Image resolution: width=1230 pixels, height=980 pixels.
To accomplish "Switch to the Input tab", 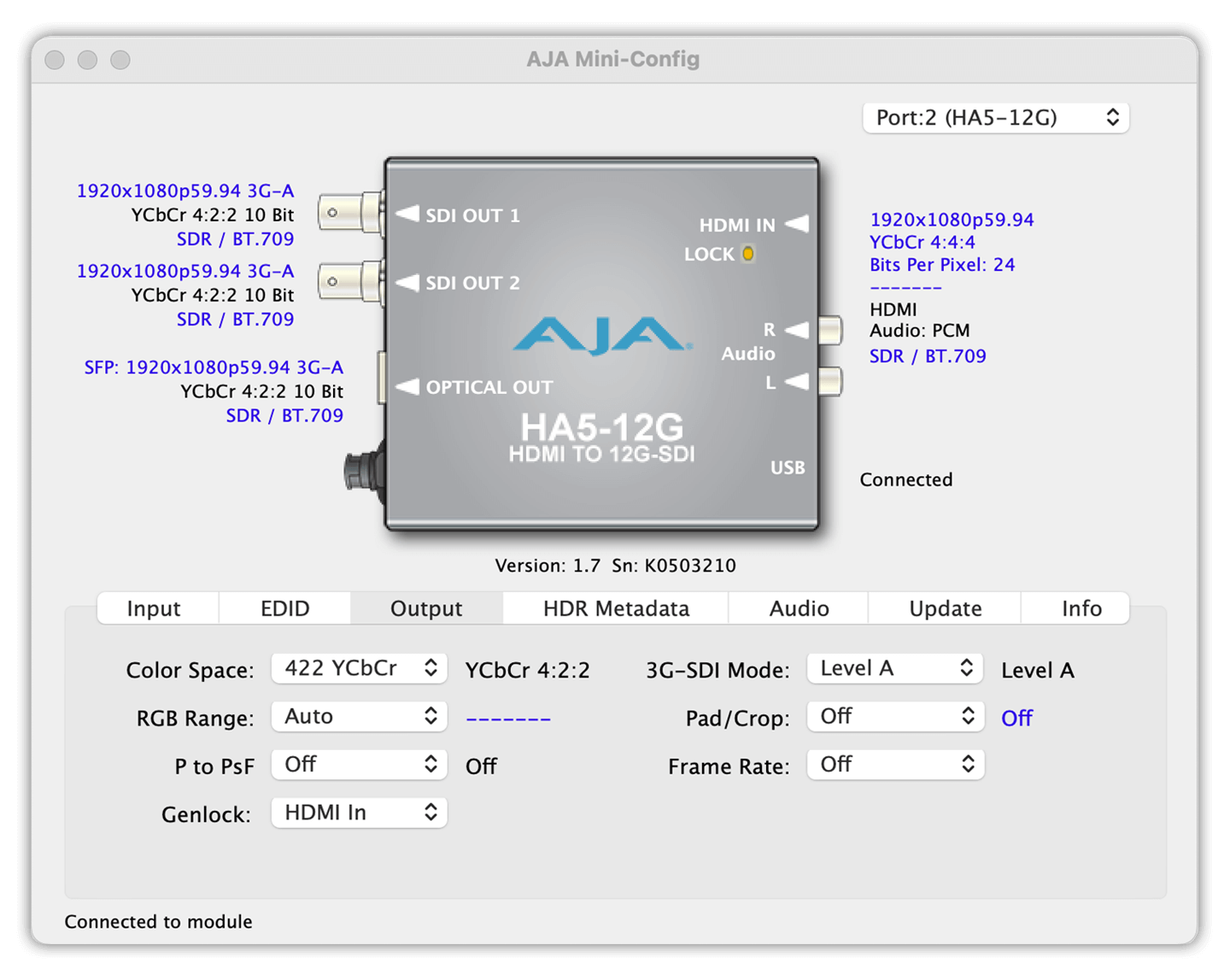I will (154, 608).
